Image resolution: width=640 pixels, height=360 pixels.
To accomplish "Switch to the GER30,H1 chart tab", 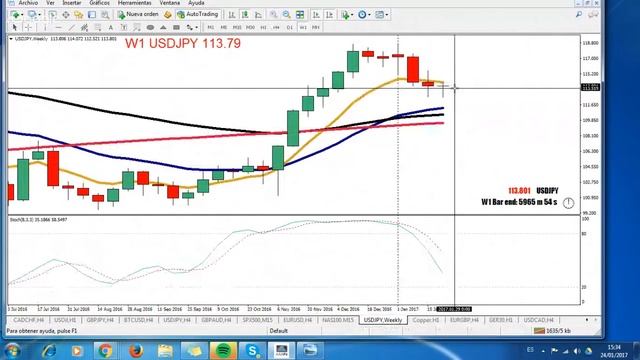I will [500, 320].
